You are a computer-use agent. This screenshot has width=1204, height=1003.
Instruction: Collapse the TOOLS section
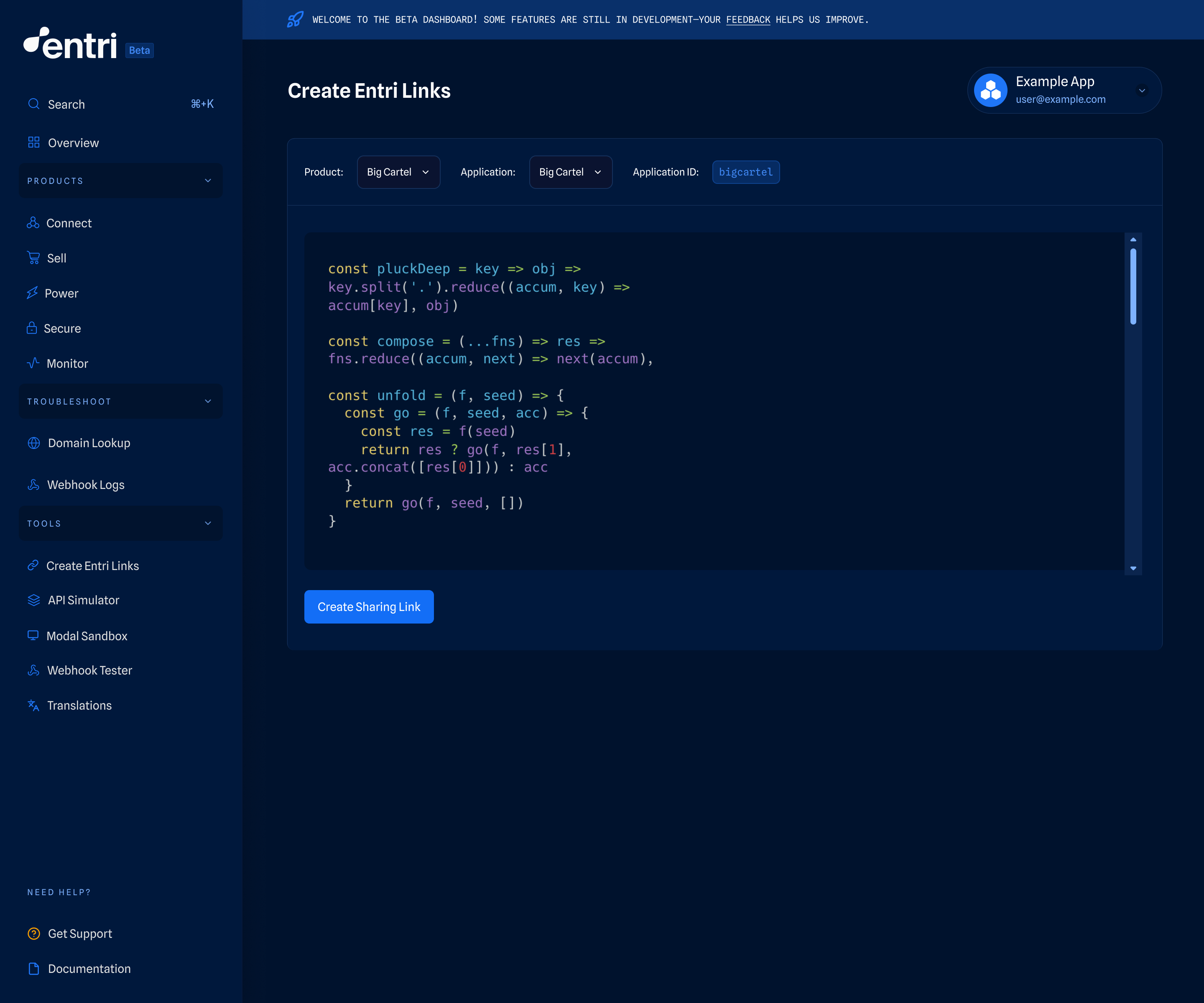click(x=121, y=523)
